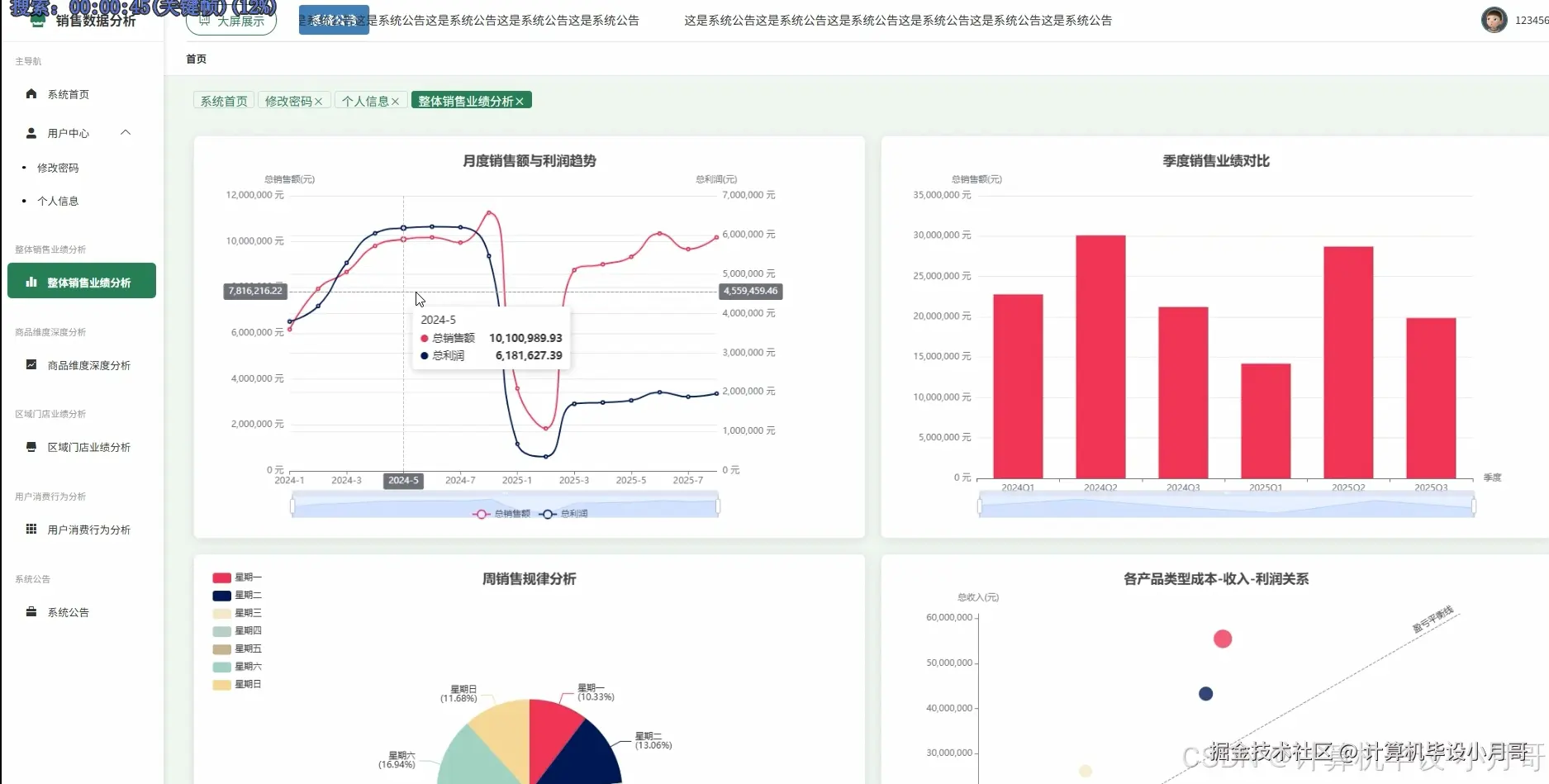Screen dimensions: 1549x784
Task: Collapse the 用户中心 menu chevron
Action: [126, 132]
